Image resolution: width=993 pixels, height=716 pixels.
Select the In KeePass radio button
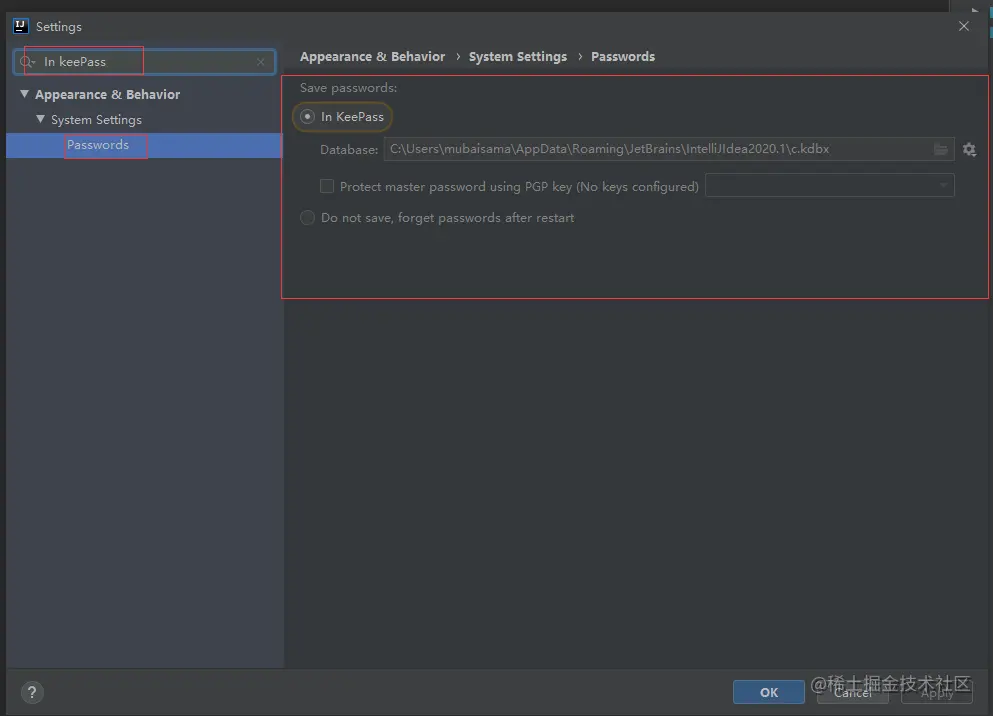(x=307, y=116)
